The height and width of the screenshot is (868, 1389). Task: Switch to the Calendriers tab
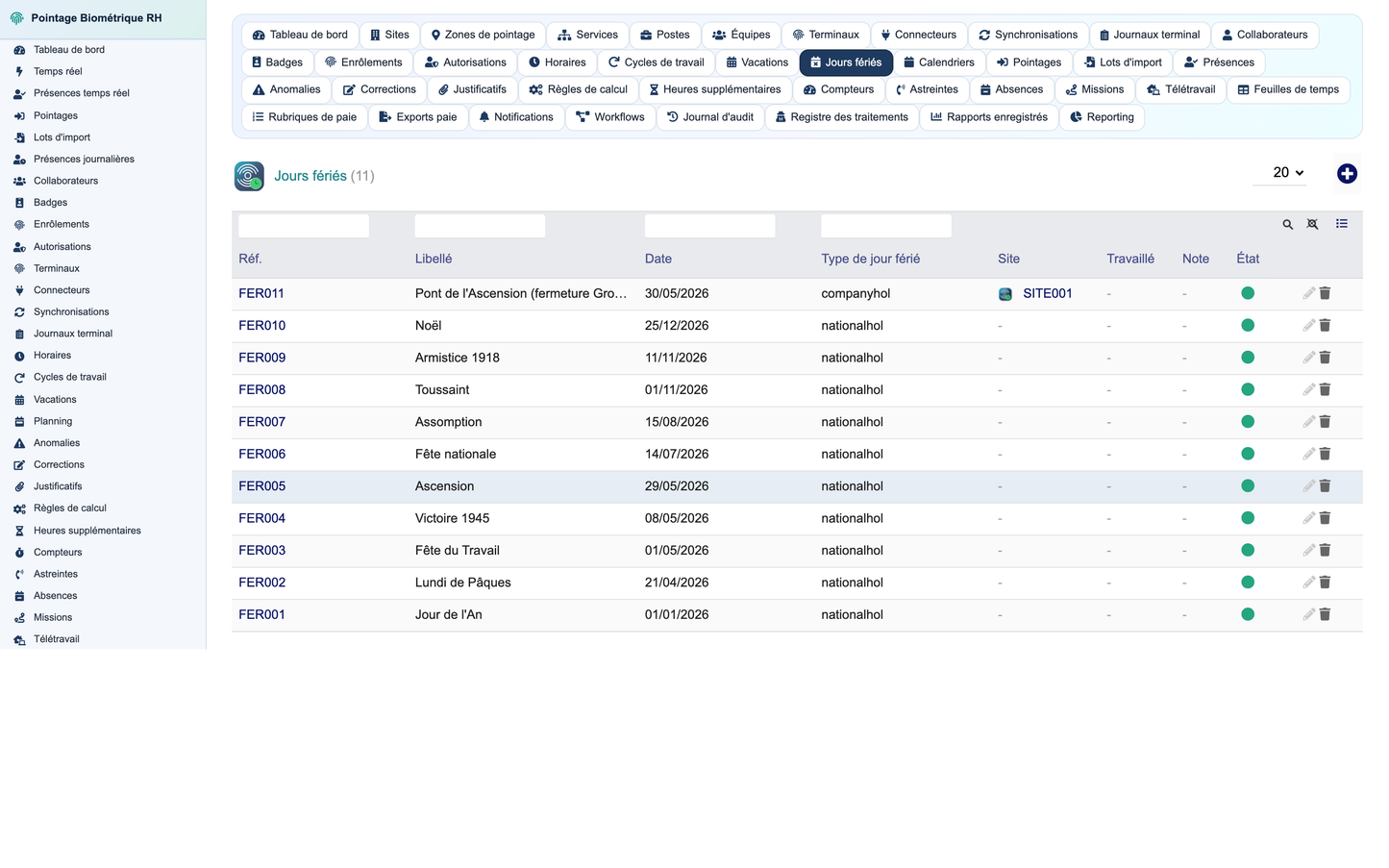coord(939,62)
